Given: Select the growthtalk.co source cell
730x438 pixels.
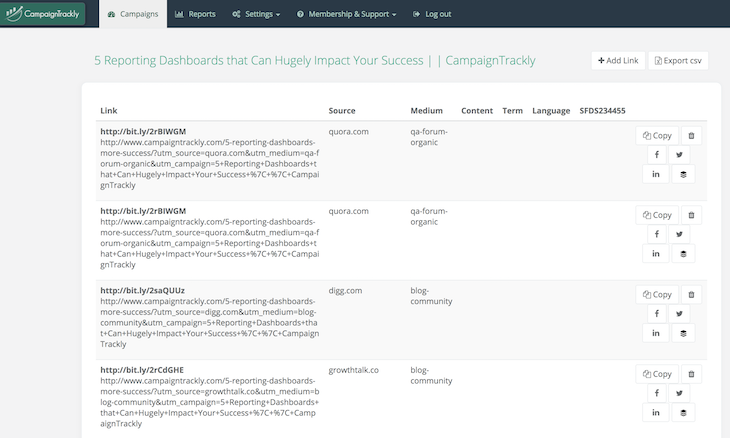Looking at the screenshot, I should coord(353,370).
